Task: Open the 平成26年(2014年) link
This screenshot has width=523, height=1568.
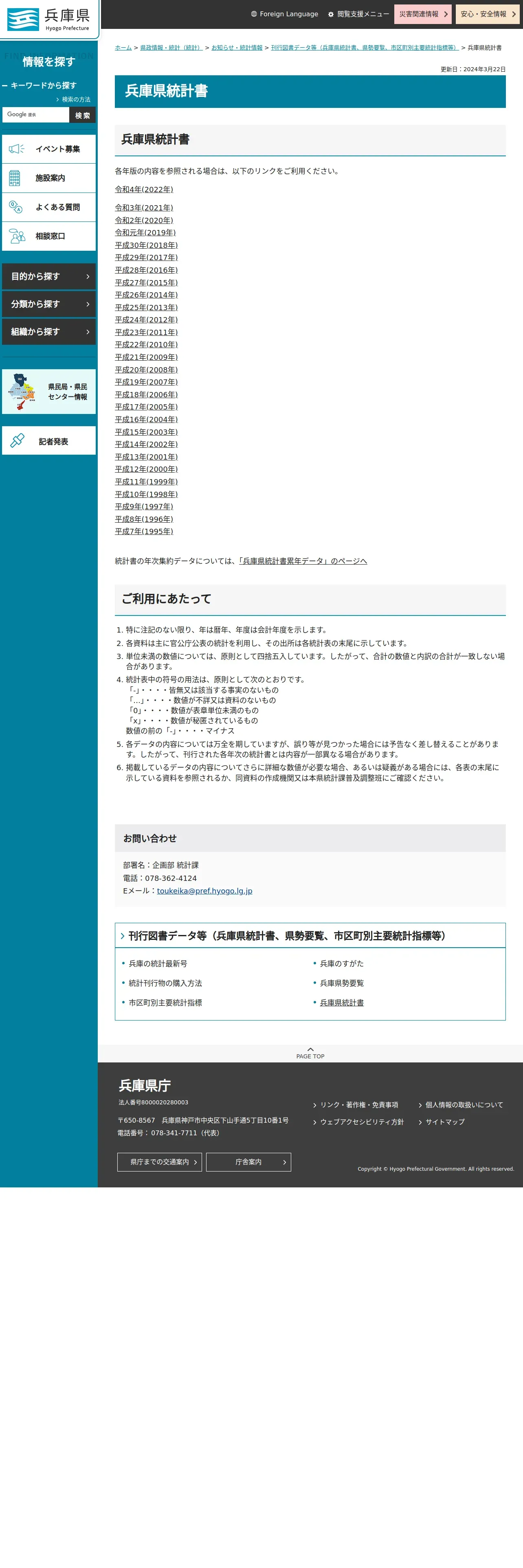Action: click(x=147, y=295)
